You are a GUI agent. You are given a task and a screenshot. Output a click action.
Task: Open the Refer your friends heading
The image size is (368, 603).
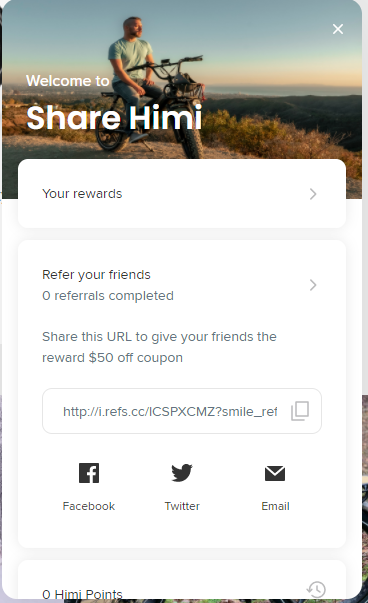(x=96, y=275)
